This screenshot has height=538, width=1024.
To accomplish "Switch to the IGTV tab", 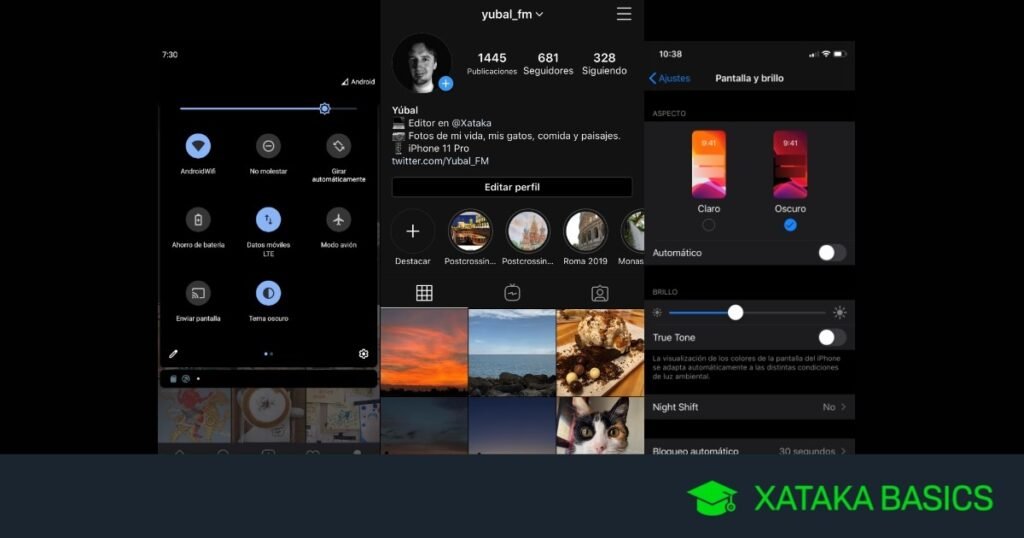I will pyautogui.click(x=512, y=293).
